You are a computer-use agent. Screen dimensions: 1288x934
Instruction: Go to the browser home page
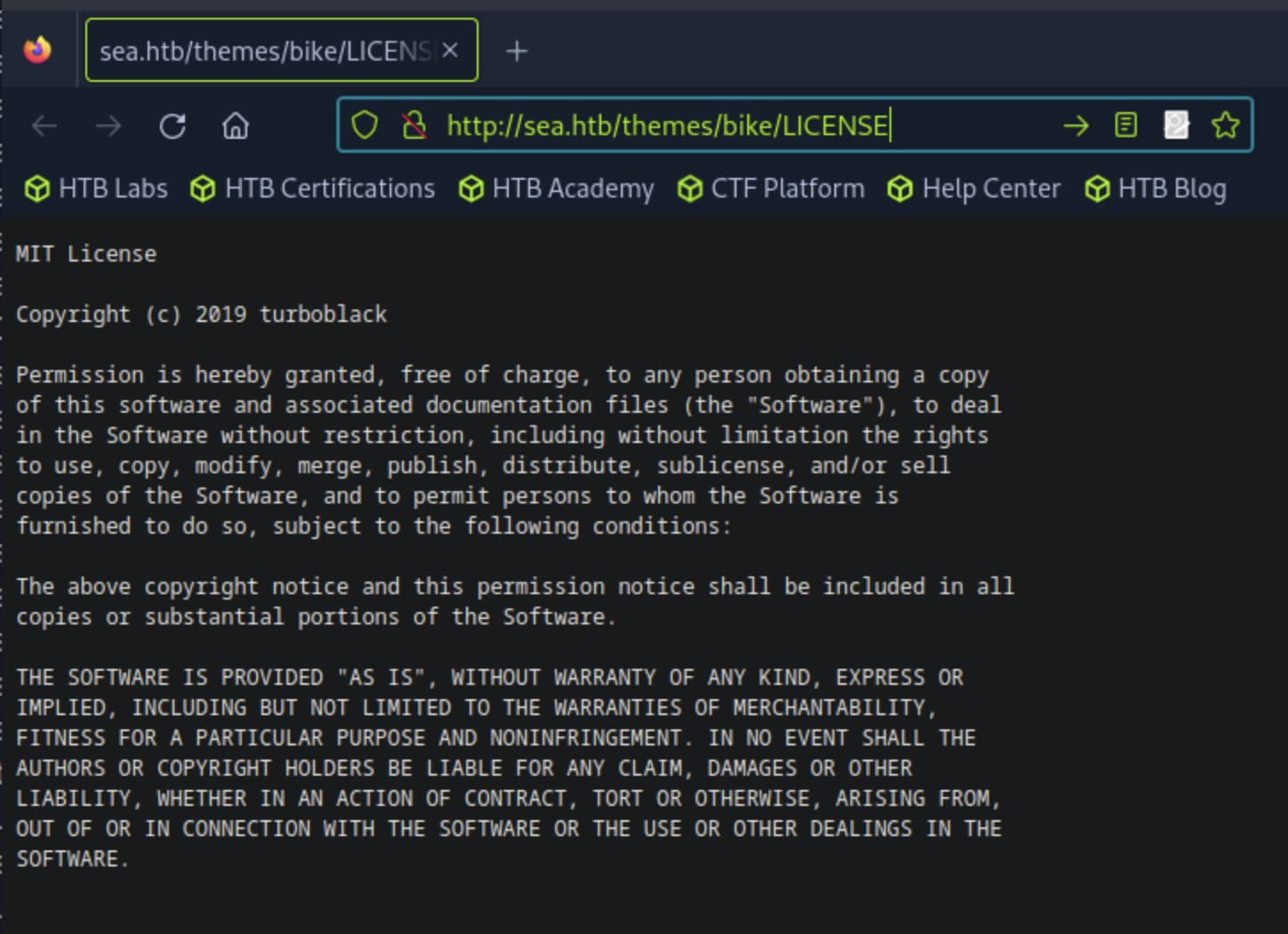[x=236, y=126]
